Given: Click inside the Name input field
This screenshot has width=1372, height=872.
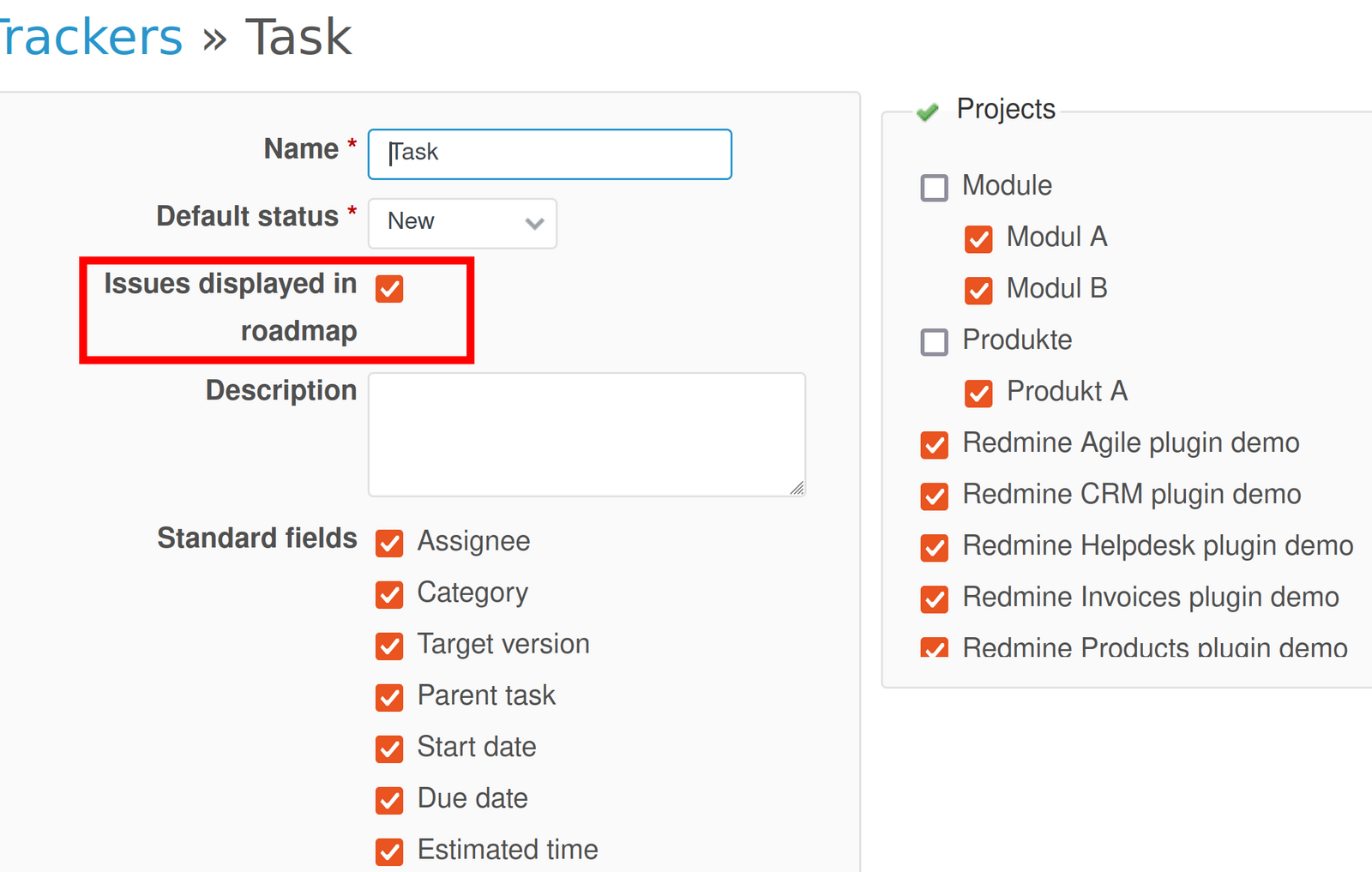Looking at the screenshot, I should click(x=549, y=154).
